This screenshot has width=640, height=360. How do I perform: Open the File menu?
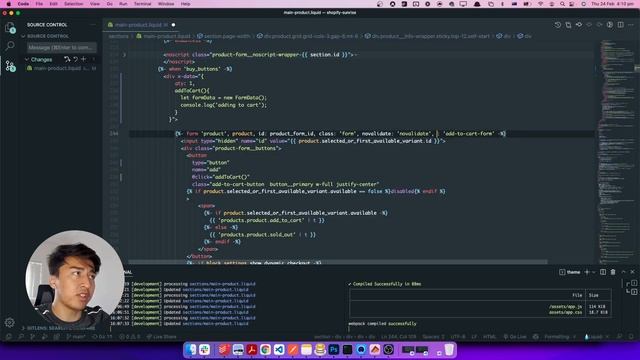pos(39,4)
